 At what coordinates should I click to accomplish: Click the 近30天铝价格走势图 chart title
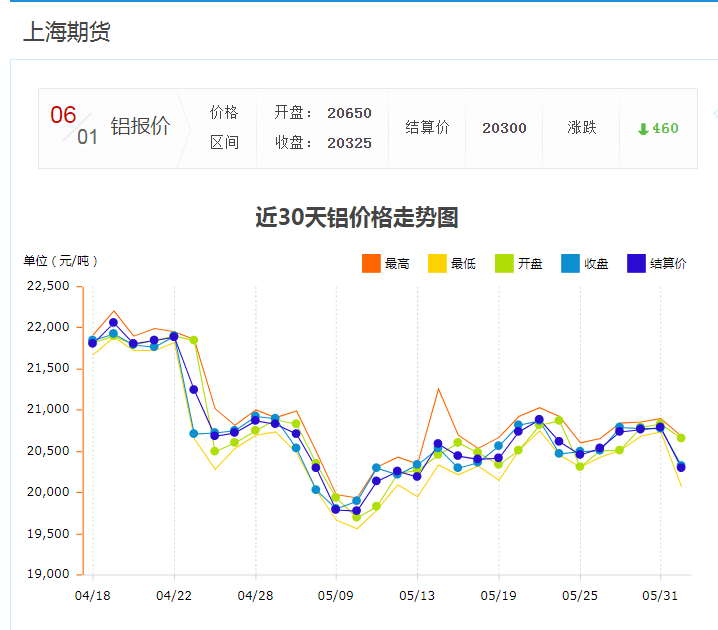(x=357, y=217)
